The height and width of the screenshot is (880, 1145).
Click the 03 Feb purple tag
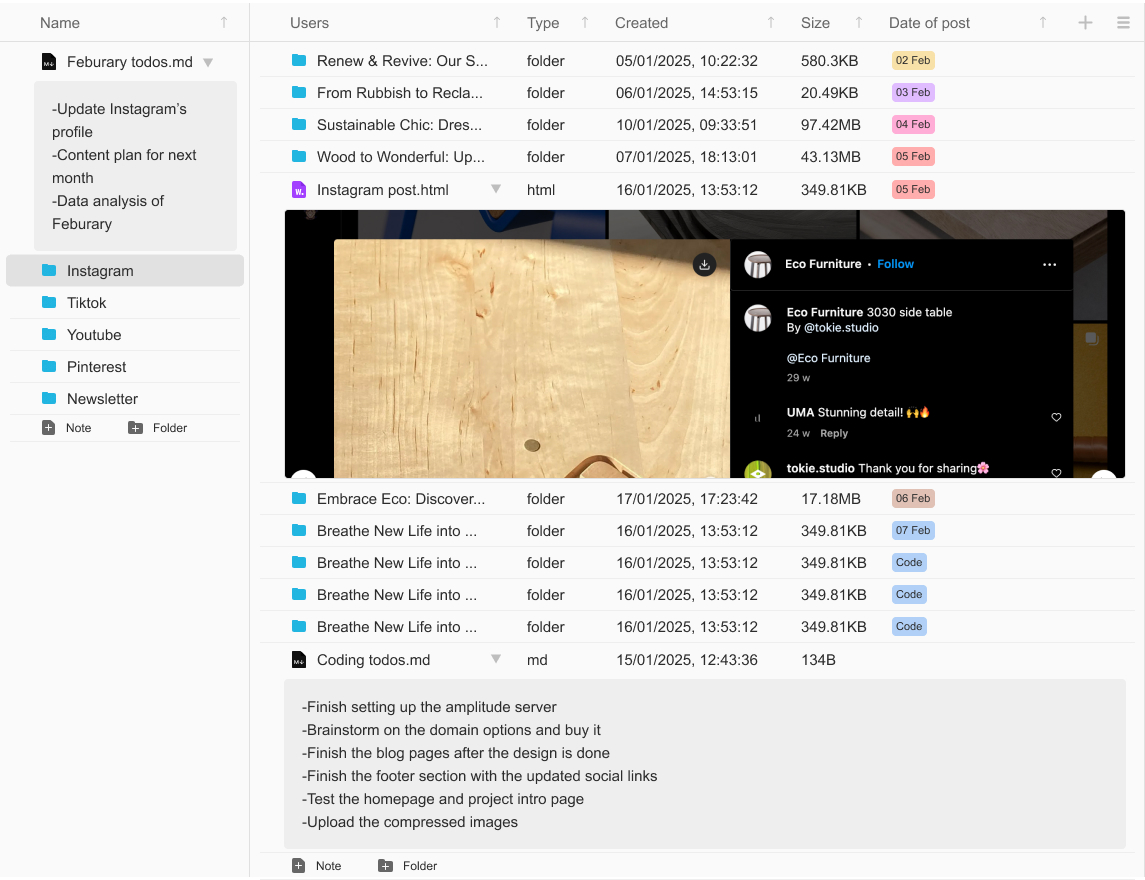(x=913, y=93)
